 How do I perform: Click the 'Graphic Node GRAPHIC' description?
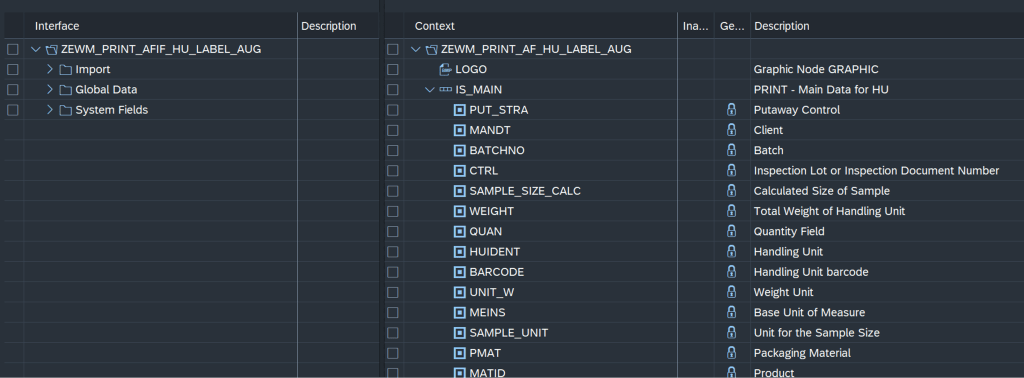click(816, 70)
